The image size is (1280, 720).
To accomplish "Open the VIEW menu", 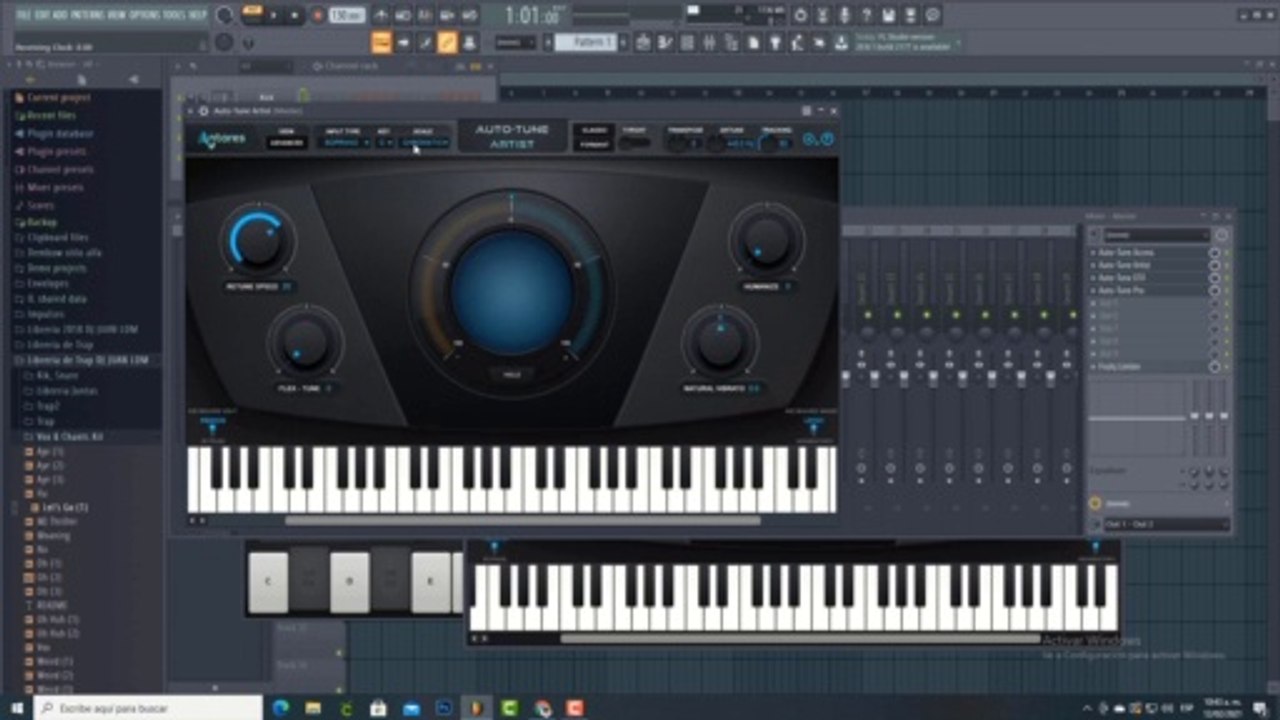I will tap(117, 15).
